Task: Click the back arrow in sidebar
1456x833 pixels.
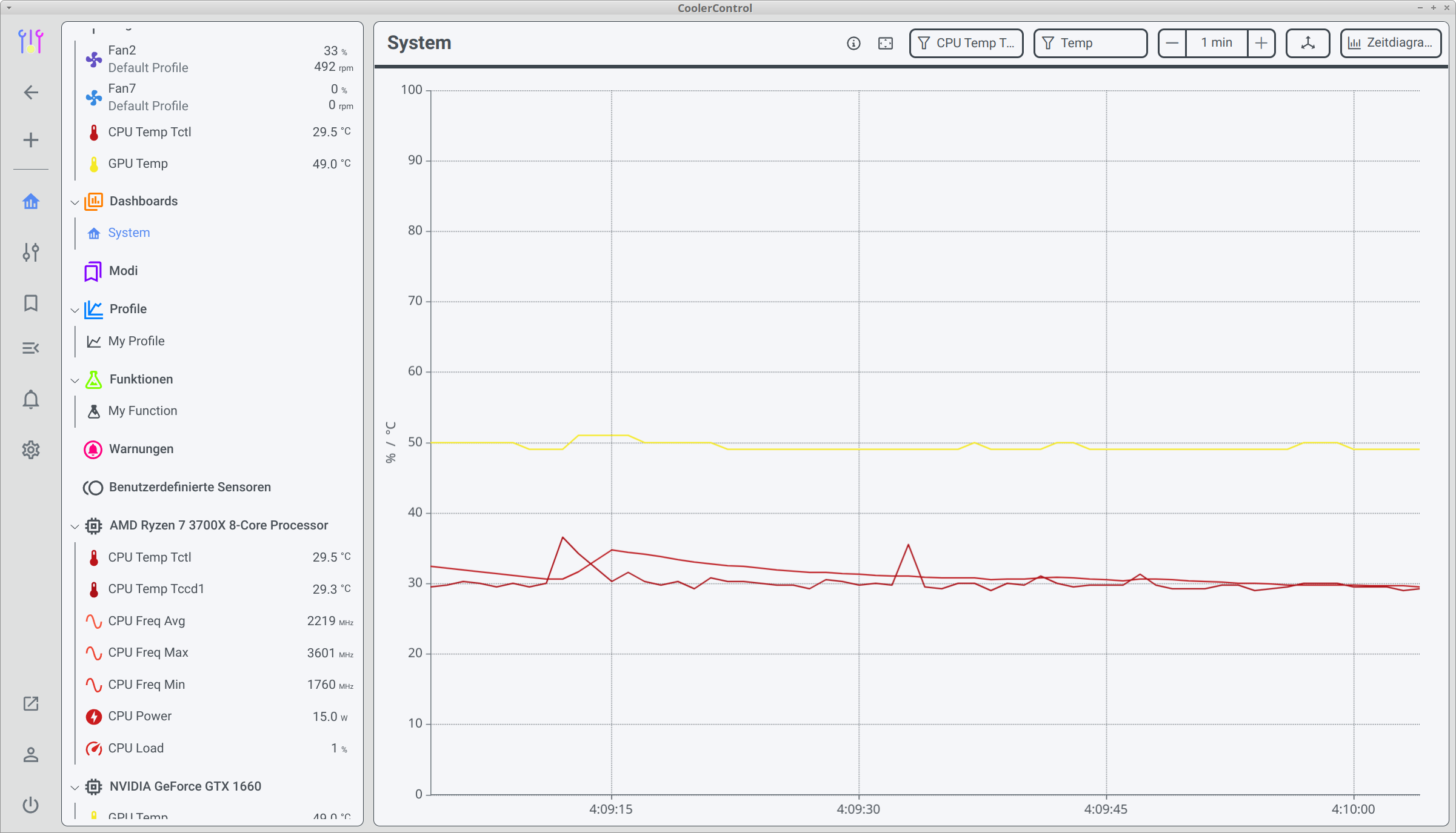Action: [x=31, y=92]
